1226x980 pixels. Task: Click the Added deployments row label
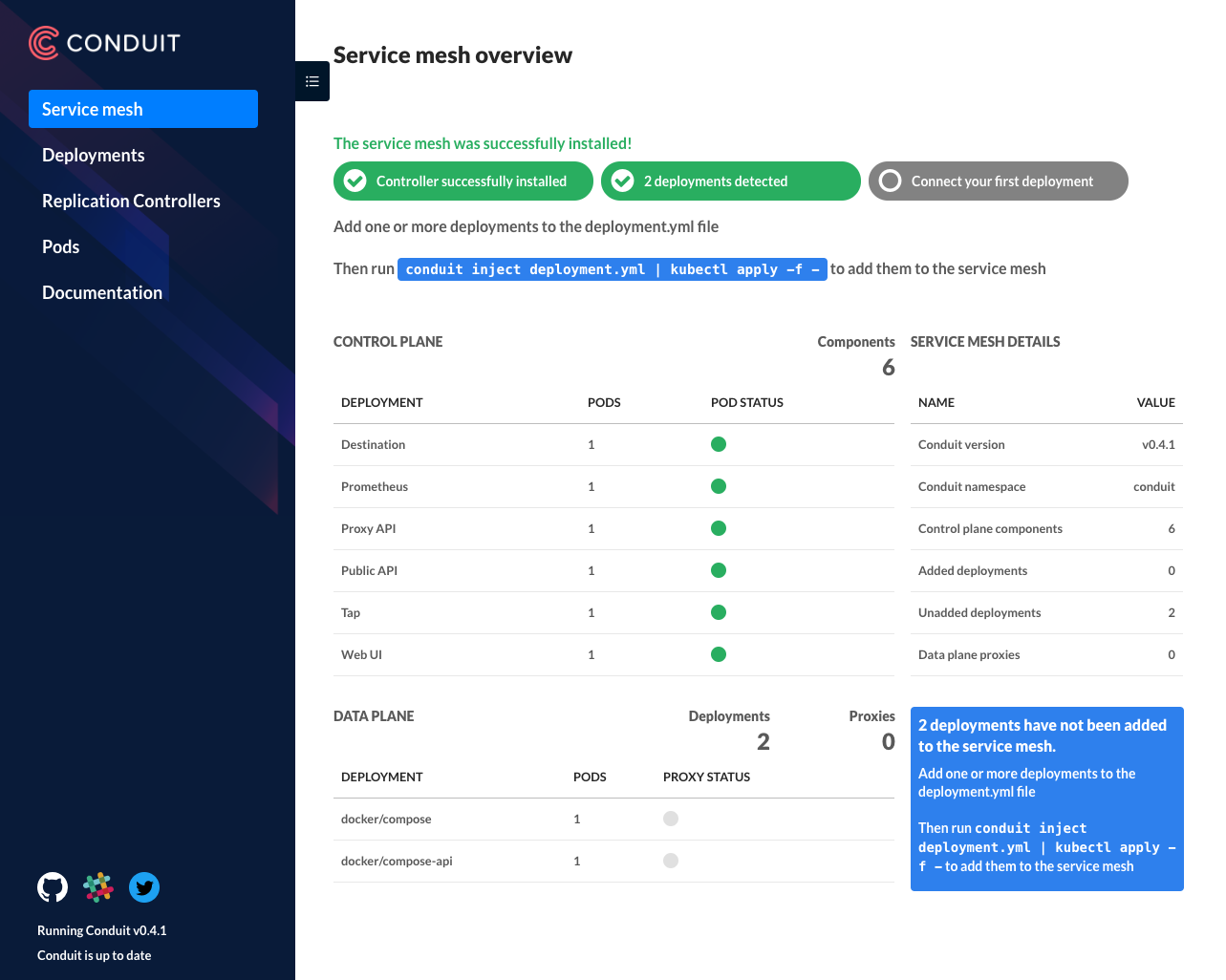pyautogui.click(x=973, y=570)
